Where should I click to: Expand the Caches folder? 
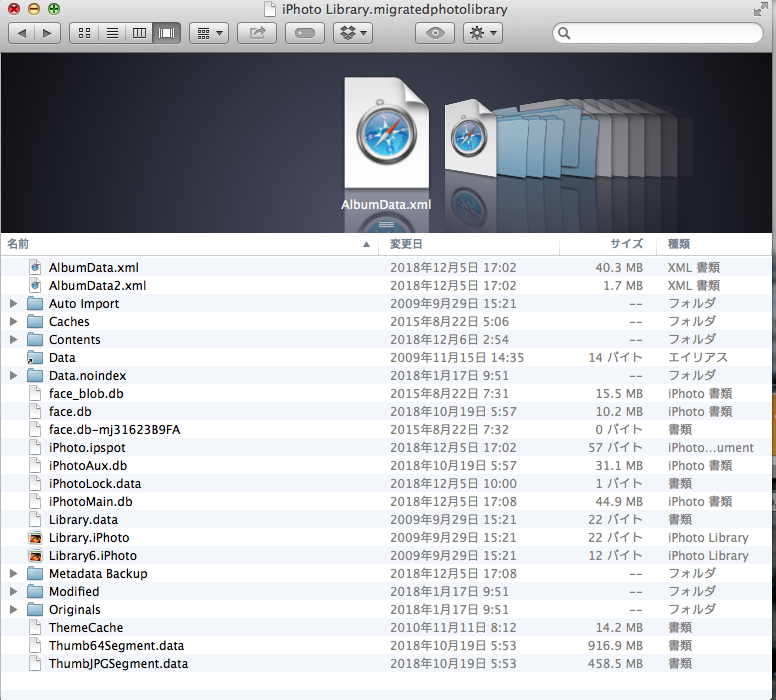(13, 321)
